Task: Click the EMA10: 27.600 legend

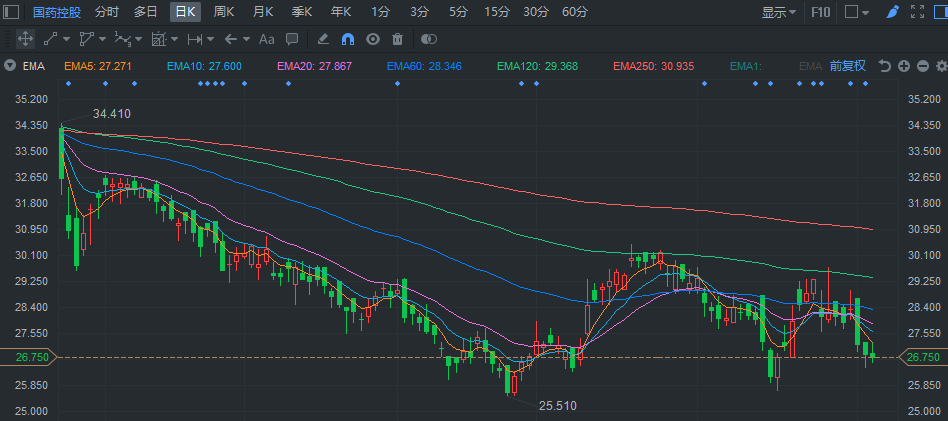Action: (x=204, y=67)
